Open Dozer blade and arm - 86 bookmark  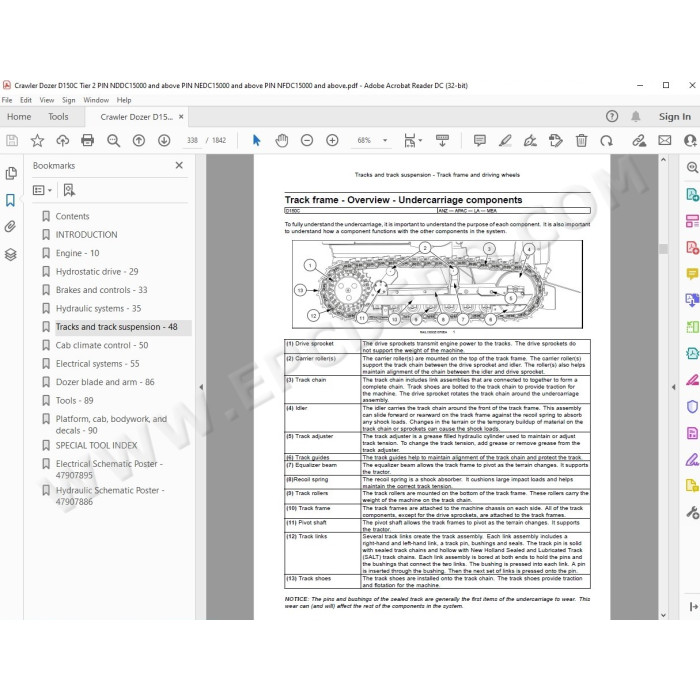[105, 382]
